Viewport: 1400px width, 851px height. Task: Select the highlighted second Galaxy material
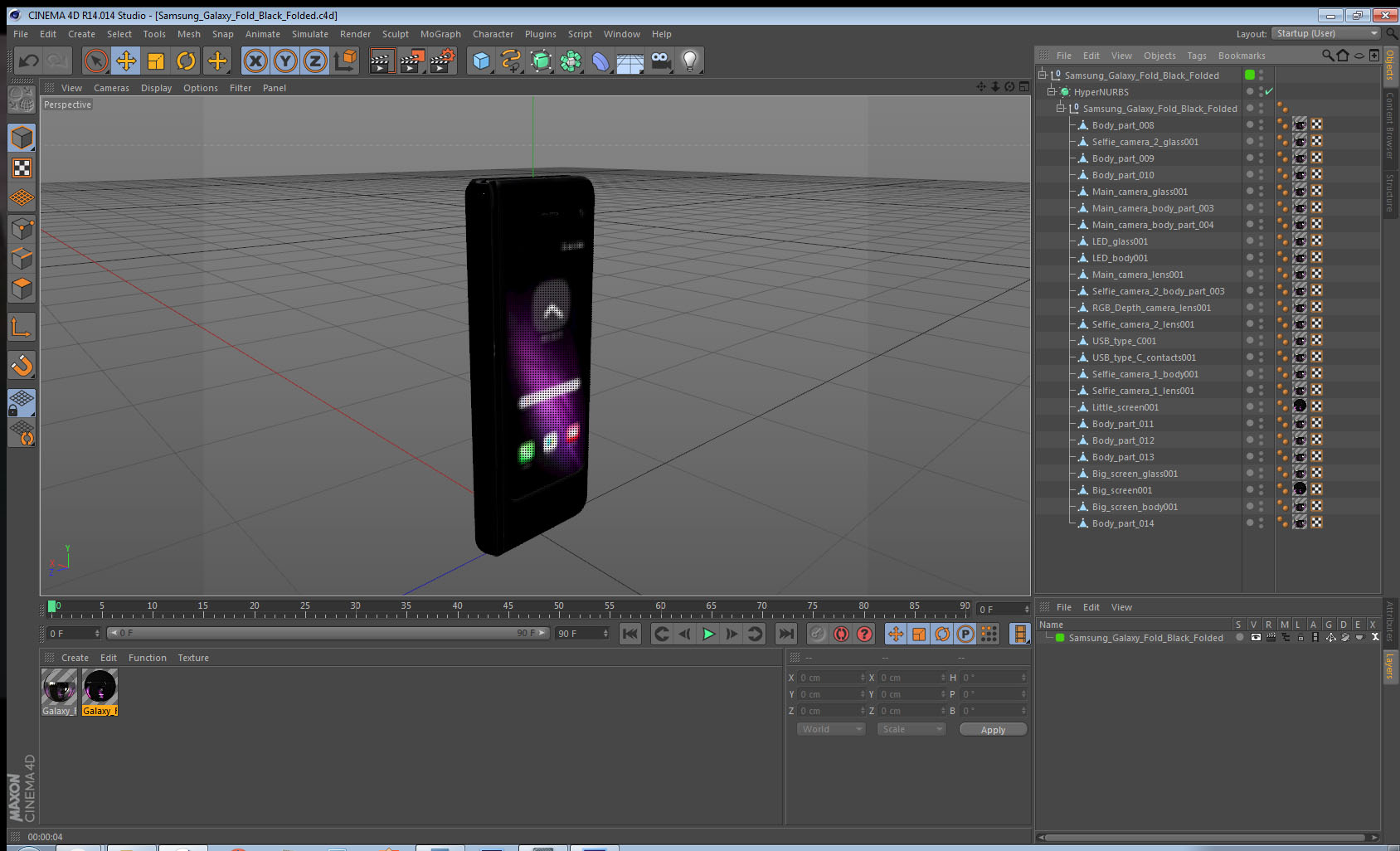pos(100,692)
